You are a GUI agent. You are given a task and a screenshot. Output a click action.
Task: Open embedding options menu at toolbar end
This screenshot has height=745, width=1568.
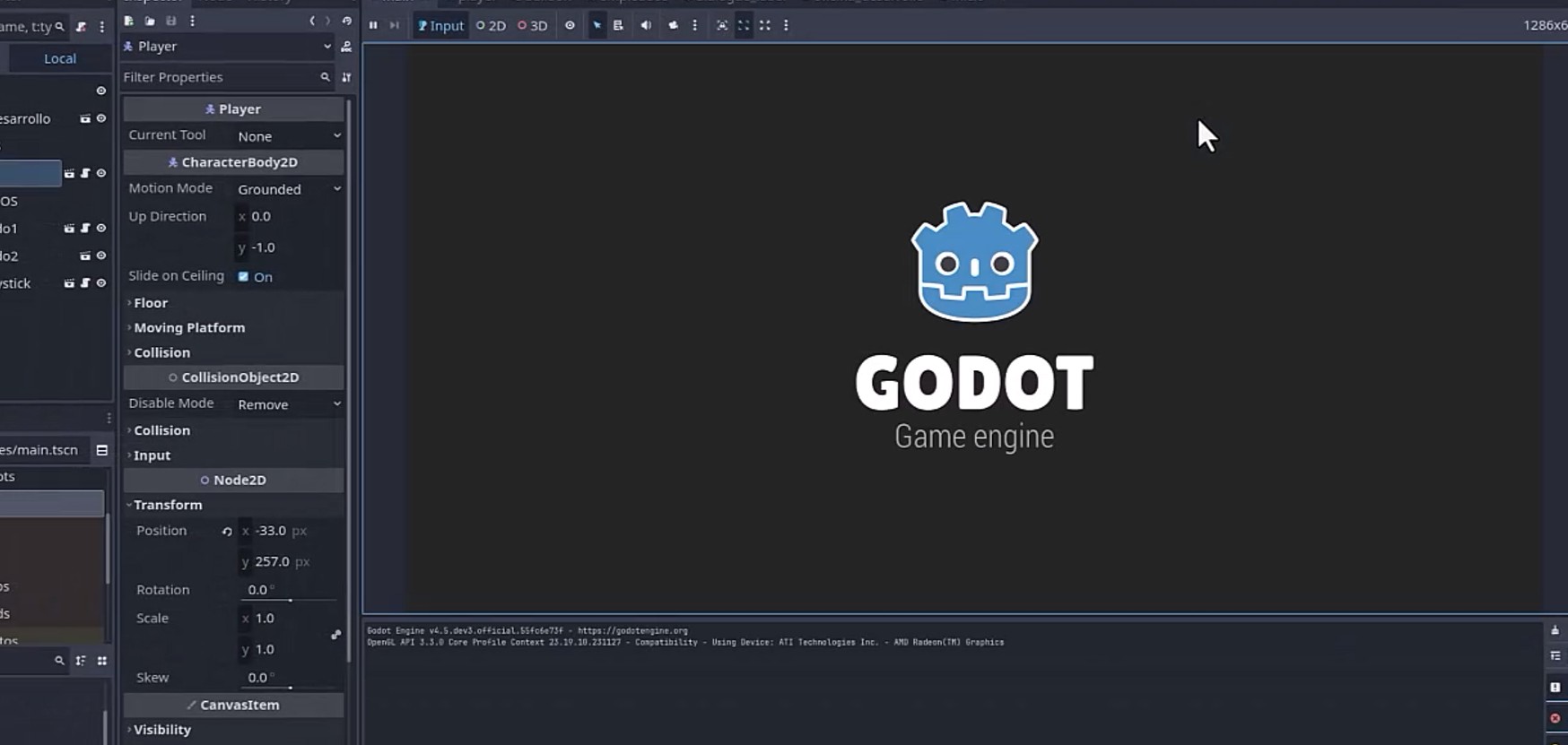(786, 25)
